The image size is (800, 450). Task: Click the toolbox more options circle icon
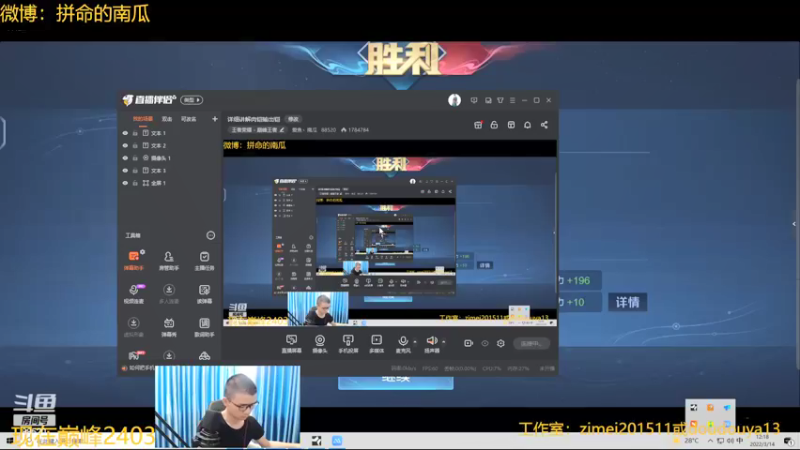(x=210, y=235)
